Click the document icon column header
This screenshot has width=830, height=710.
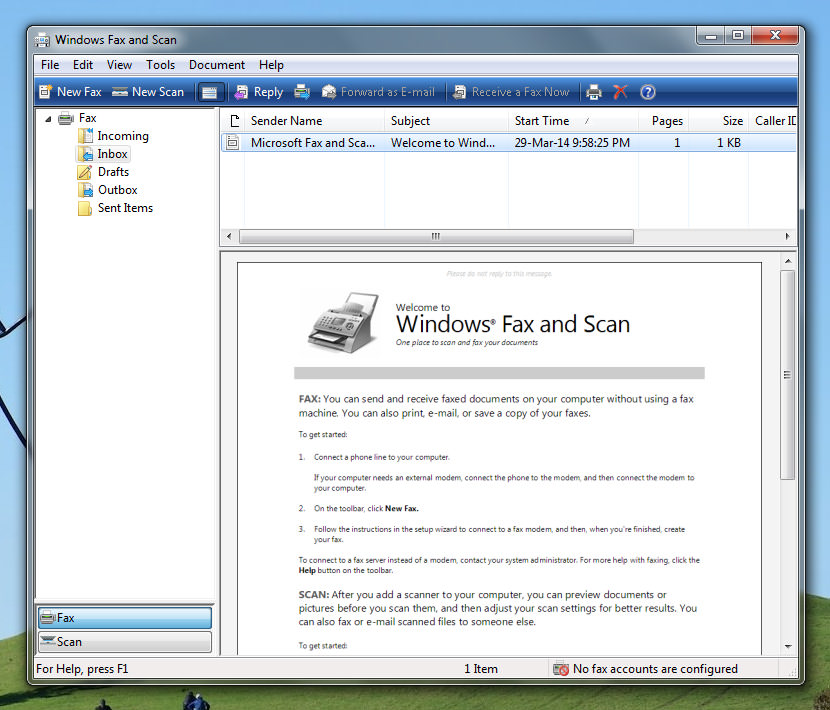(233, 121)
